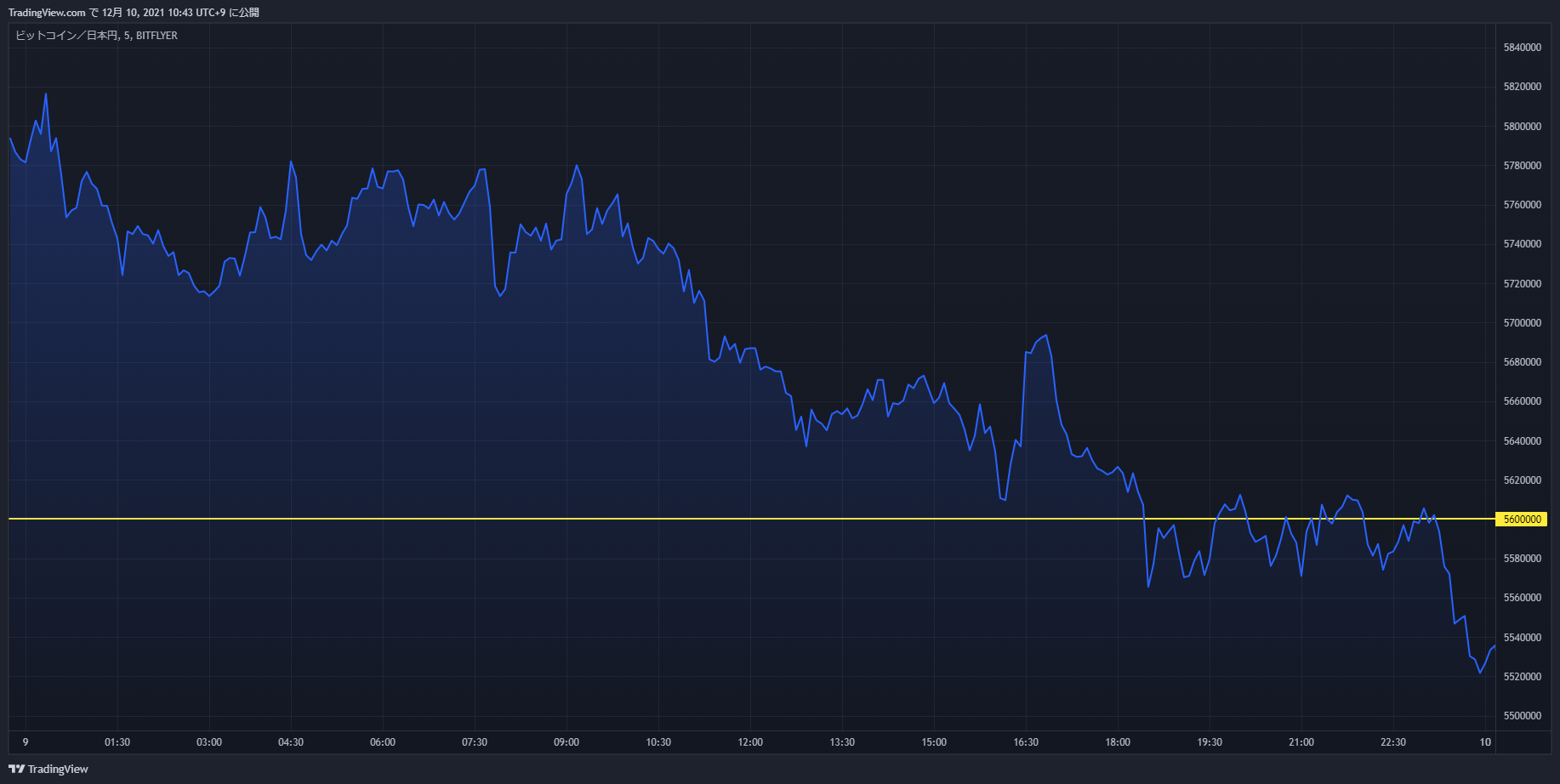Click the 5560000 price axis label

1523,598
